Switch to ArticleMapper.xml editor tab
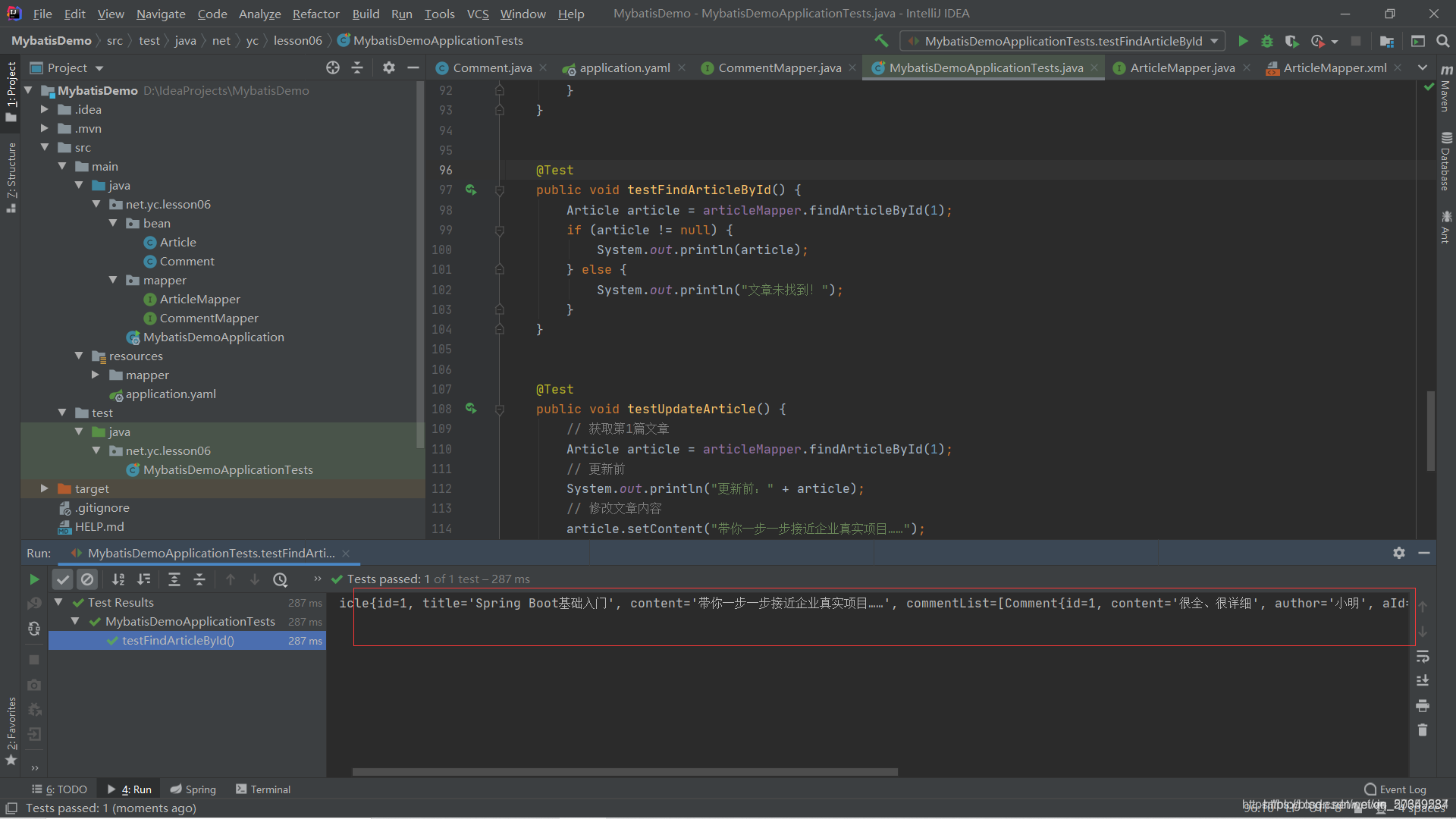The height and width of the screenshot is (819, 1456). 1334,67
